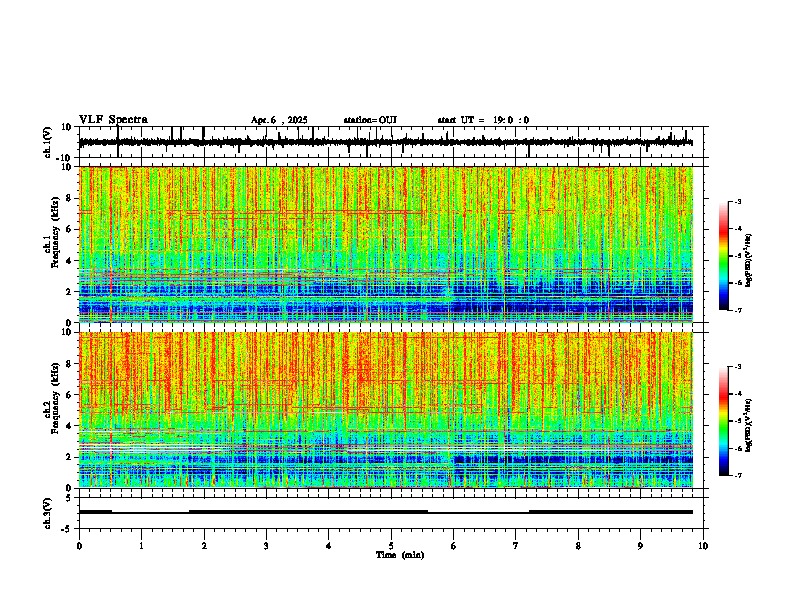Click the ch.1 spectrogram plot

386,244
